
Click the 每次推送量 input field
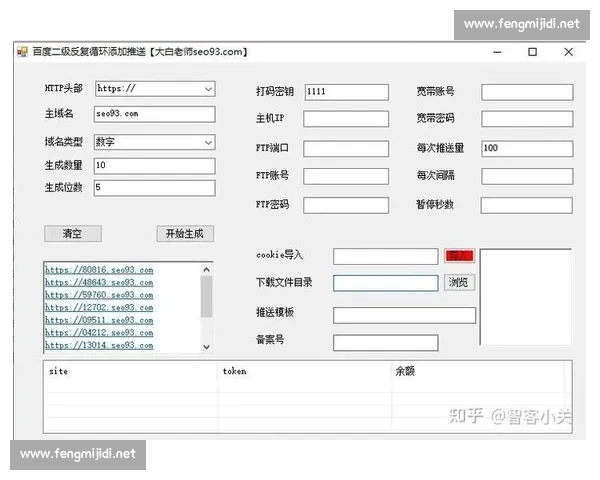tap(527, 149)
